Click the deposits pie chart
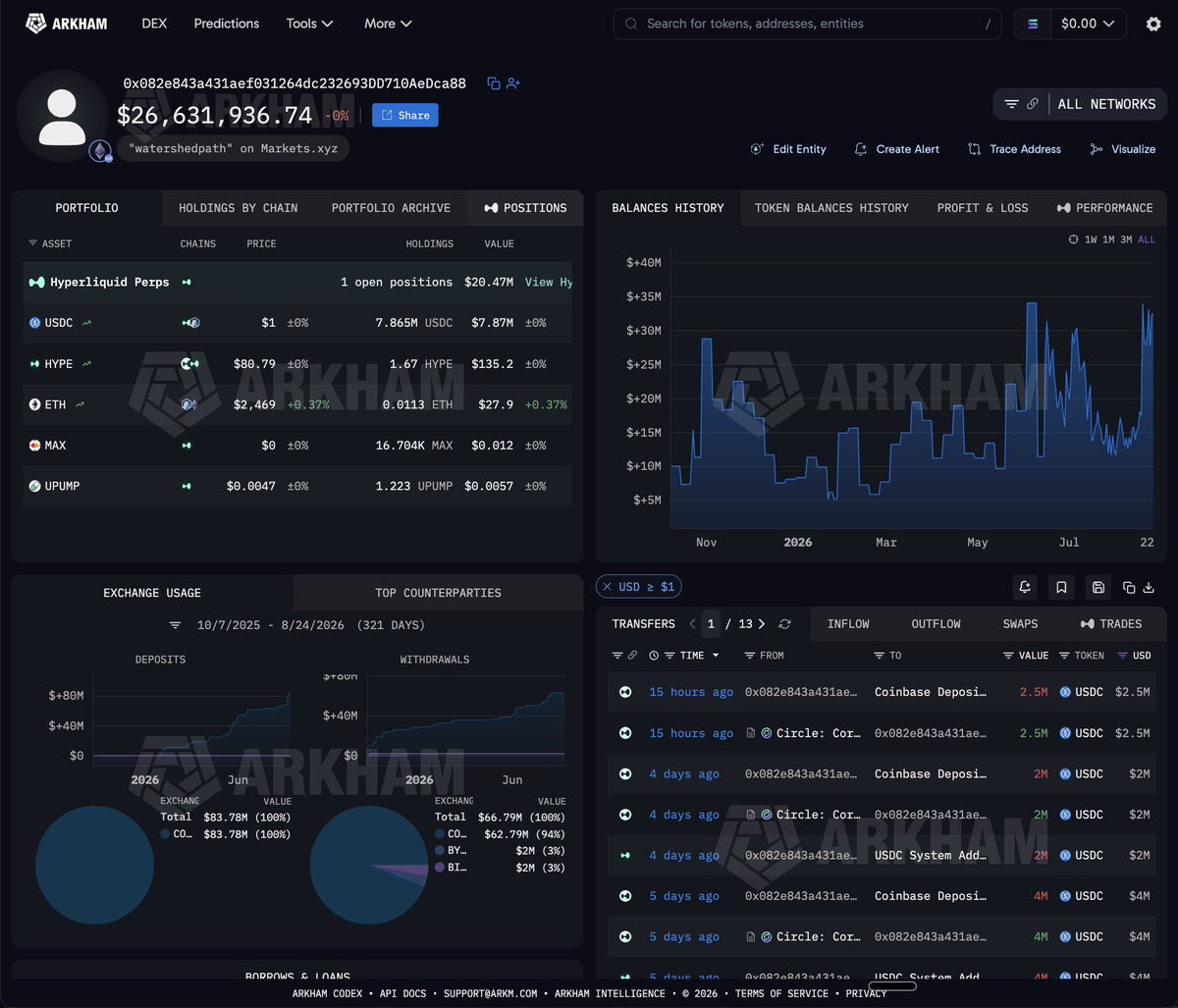This screenshot has width=1178, height=1008. 94,866
